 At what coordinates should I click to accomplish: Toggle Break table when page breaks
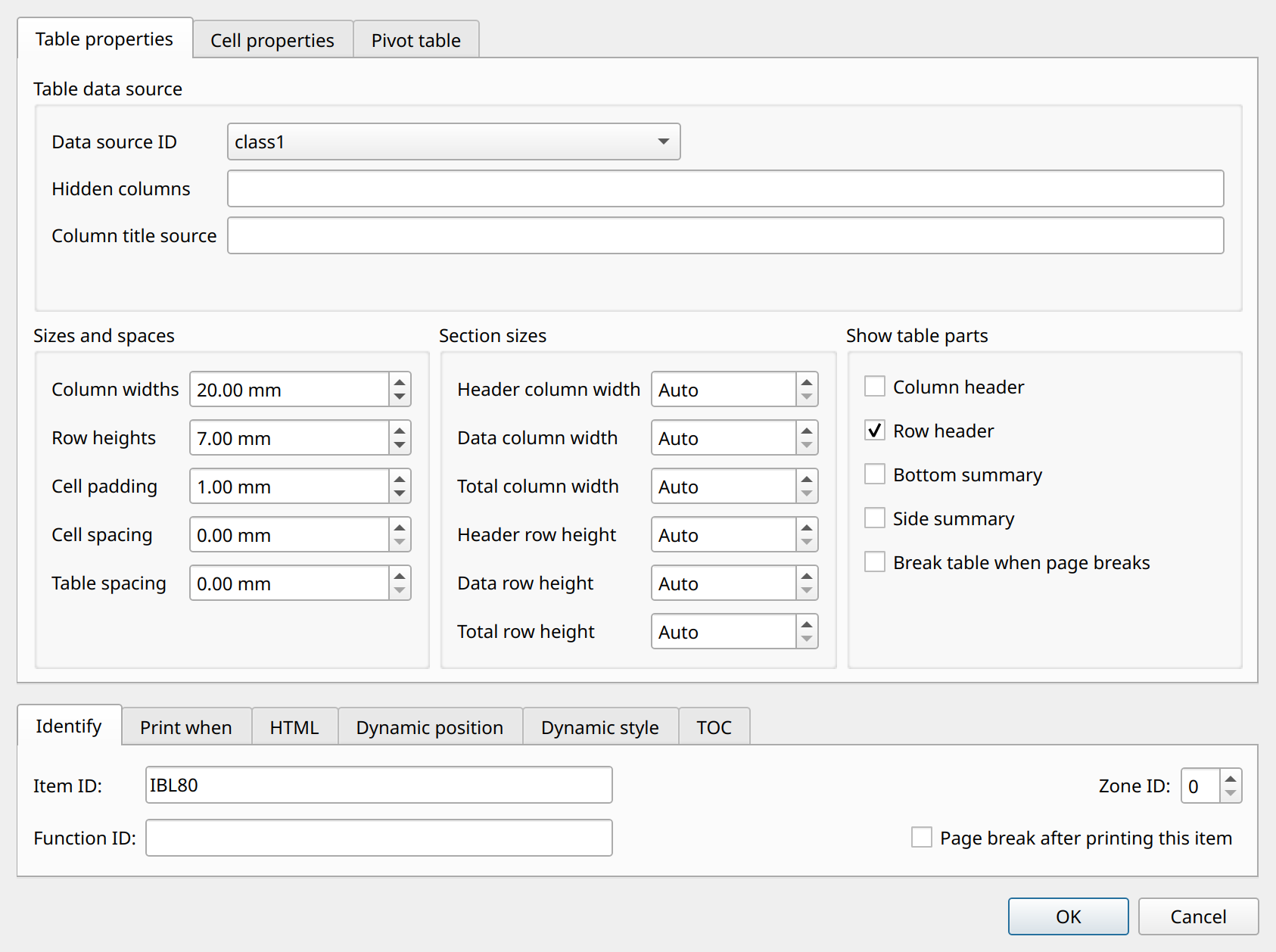pyautogui.click(x=875, y=562)
